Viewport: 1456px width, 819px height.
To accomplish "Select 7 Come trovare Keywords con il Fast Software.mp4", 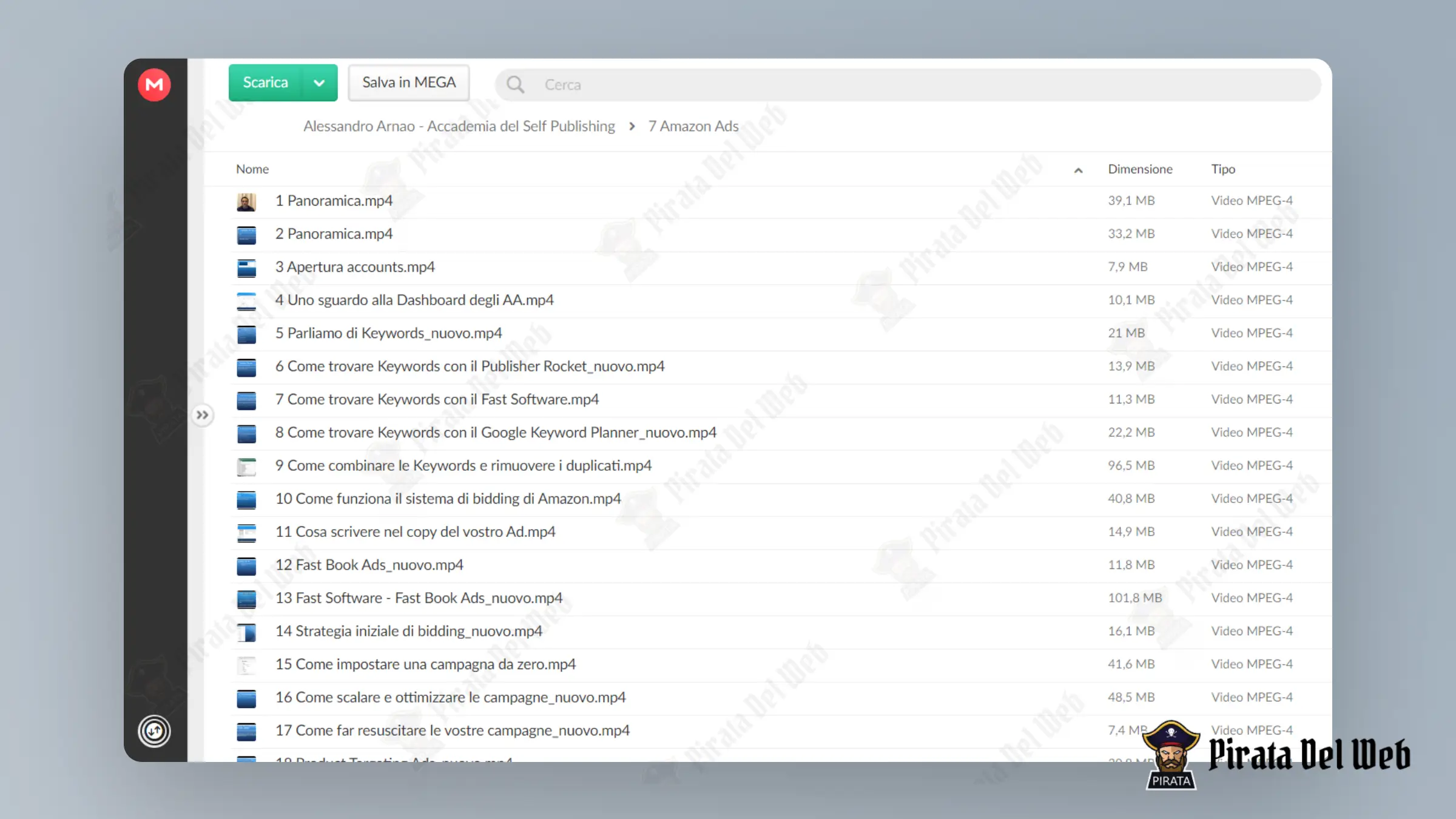I will point(437,400).
